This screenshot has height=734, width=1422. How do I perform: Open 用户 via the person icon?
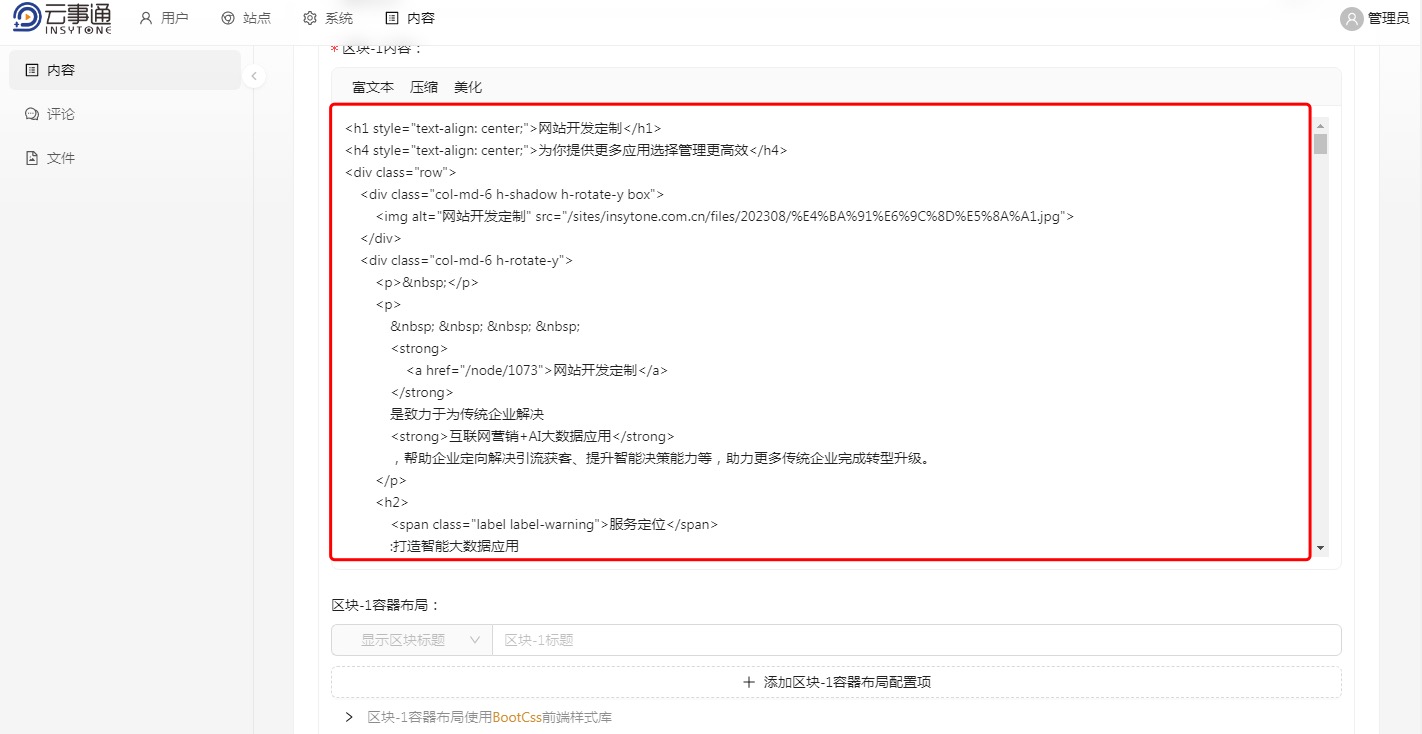[148, 17]
